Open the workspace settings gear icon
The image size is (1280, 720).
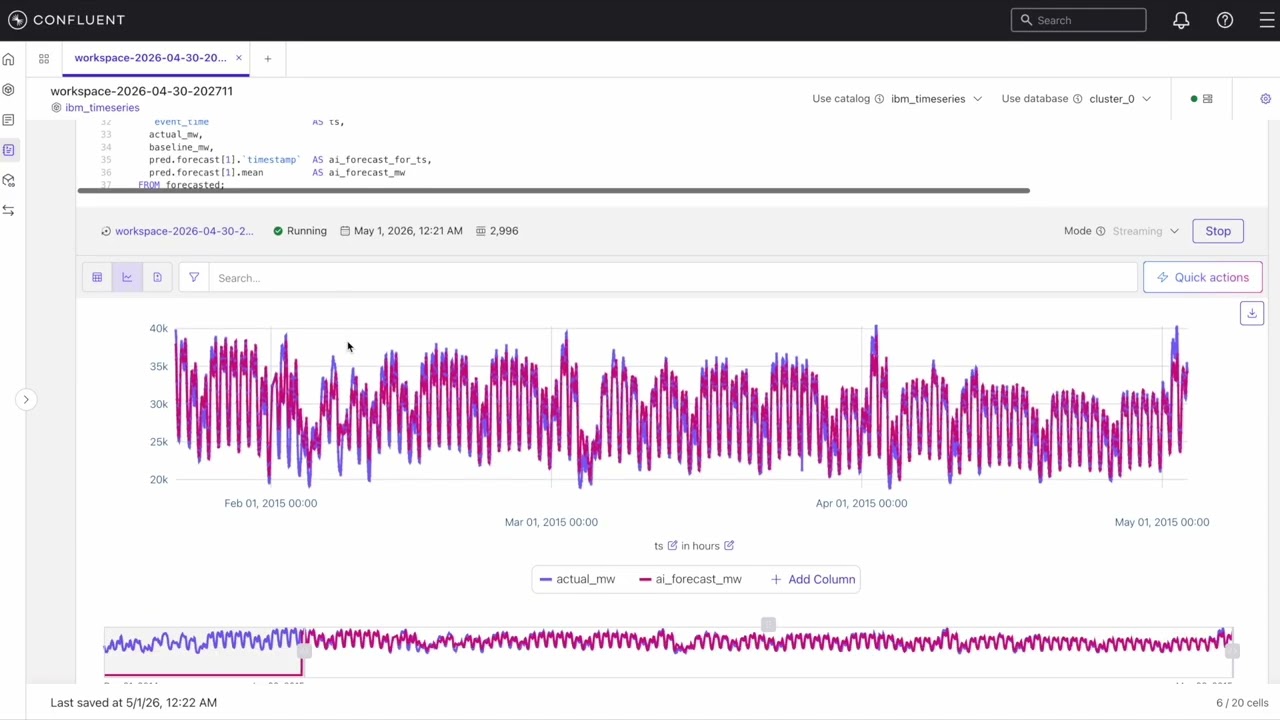point(1265,99)
